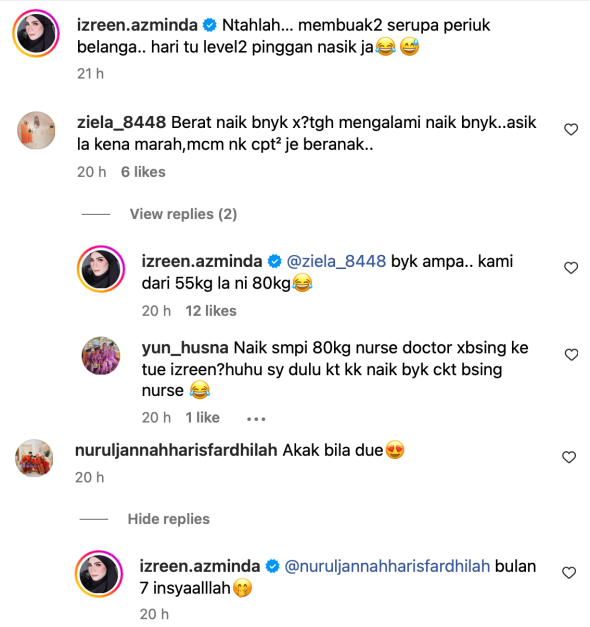Open nuruljannahharisfardhilah's profile avatar
The width and height of the screenshot is (590, 627).
pyautogui.click(x=34, y=458)
